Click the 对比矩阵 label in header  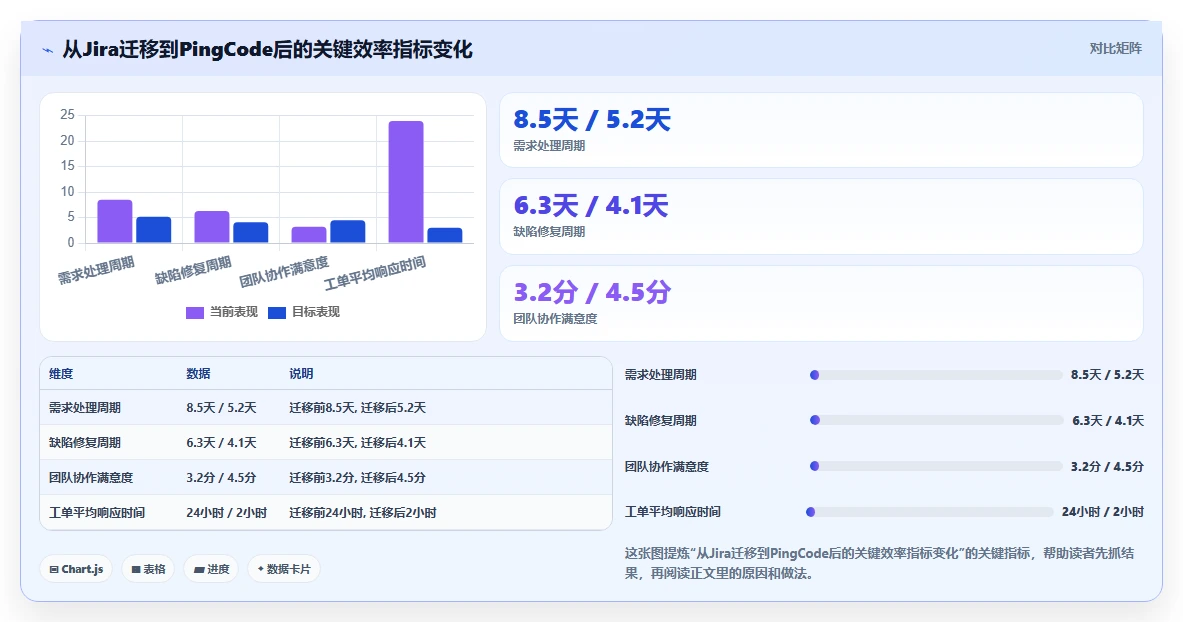[1115, 48]
